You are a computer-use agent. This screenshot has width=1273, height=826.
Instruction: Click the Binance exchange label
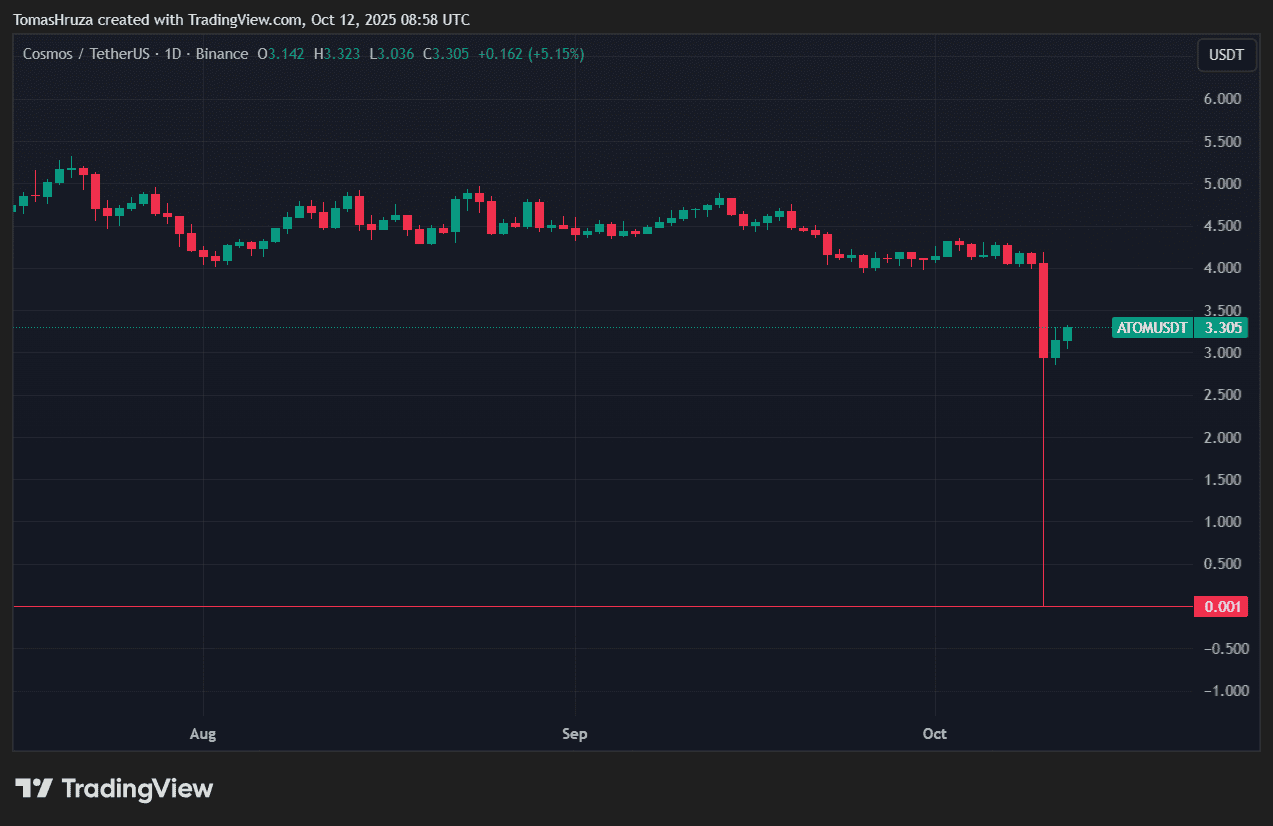221,54
